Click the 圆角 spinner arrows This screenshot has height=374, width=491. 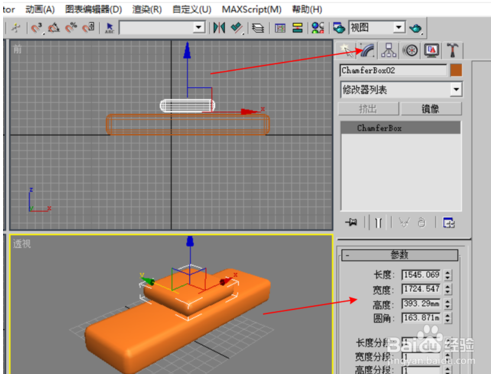click(x=447, y=318)
